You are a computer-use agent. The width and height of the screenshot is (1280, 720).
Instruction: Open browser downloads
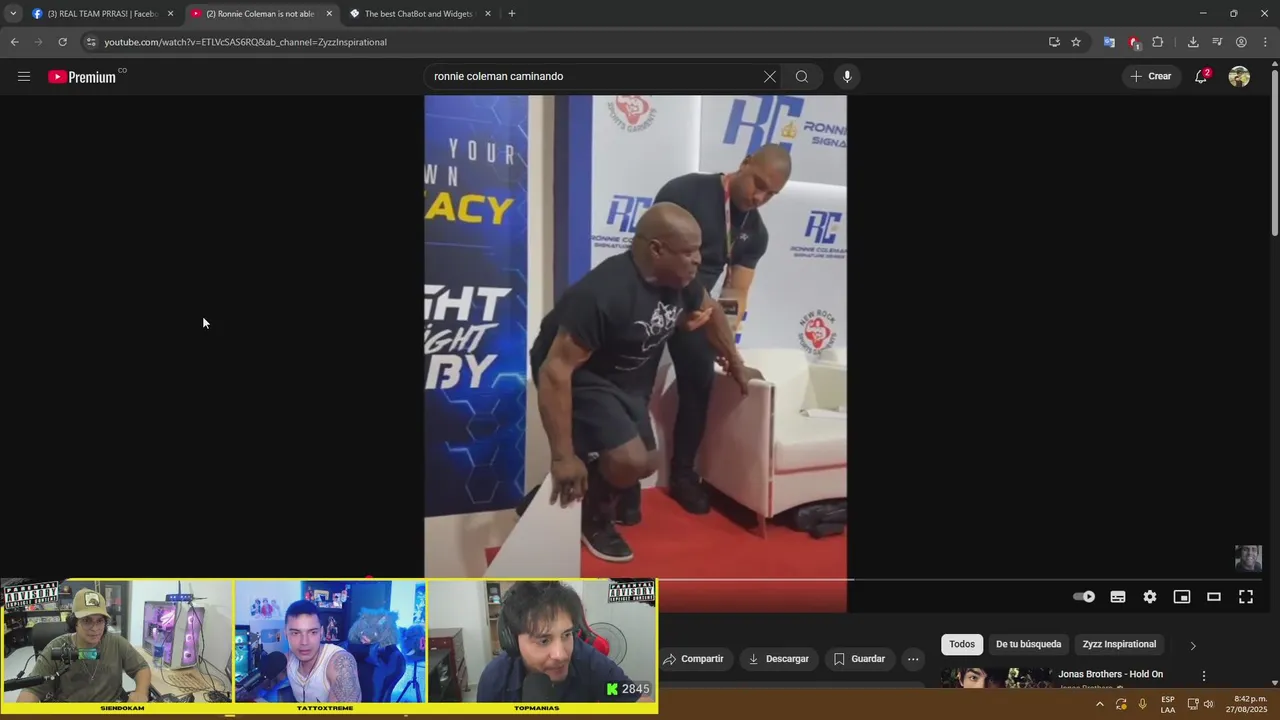pos(1193,42)
